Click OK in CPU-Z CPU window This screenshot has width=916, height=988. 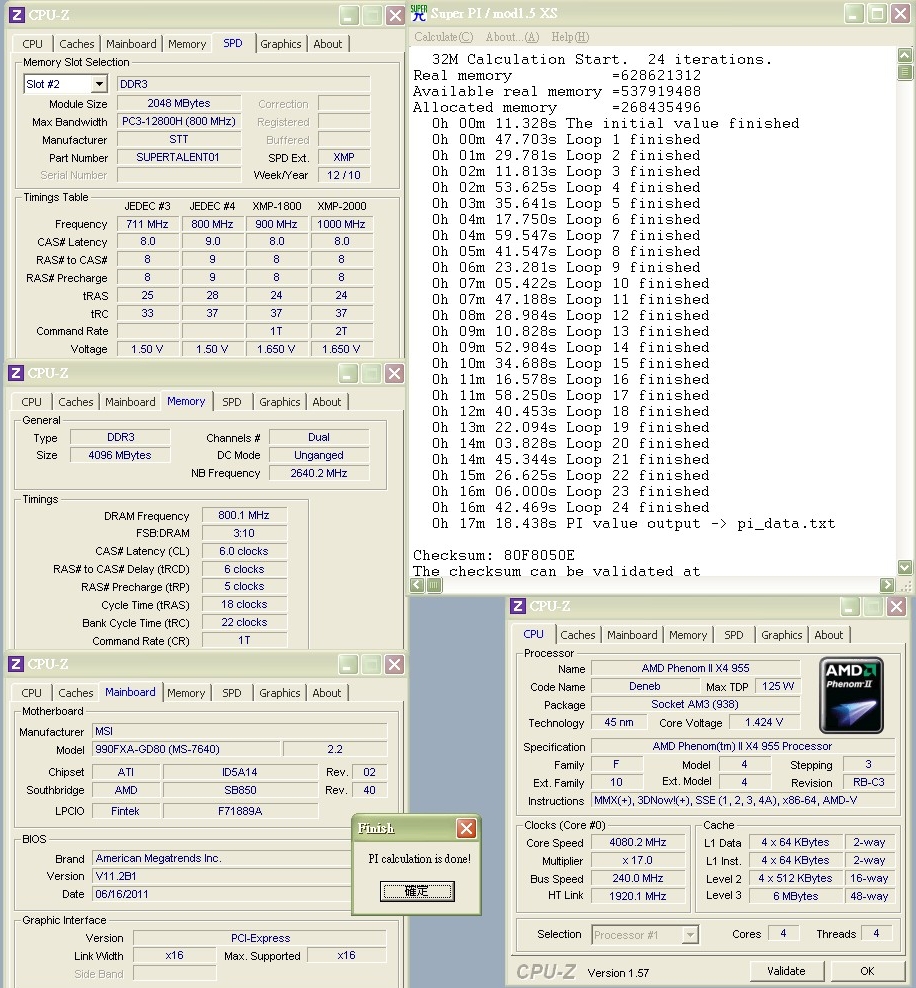867,971
